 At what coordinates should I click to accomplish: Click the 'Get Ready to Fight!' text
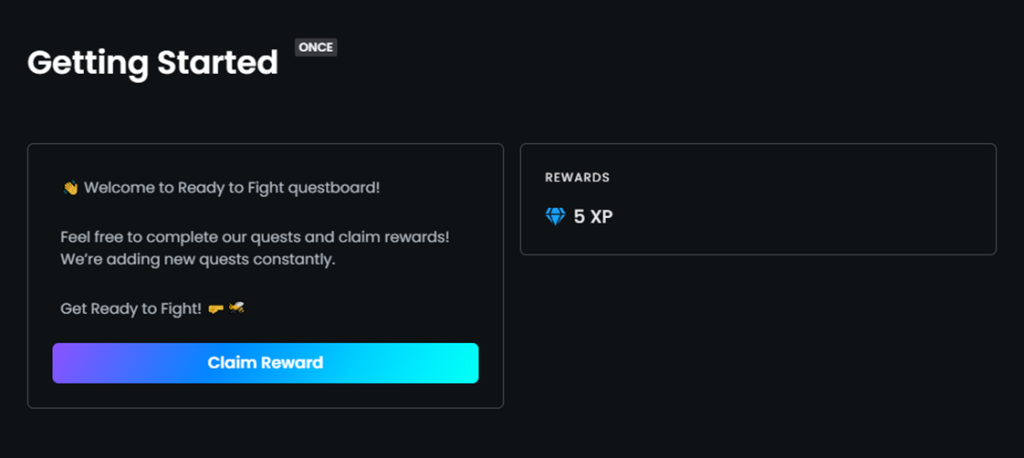point(130,308)
